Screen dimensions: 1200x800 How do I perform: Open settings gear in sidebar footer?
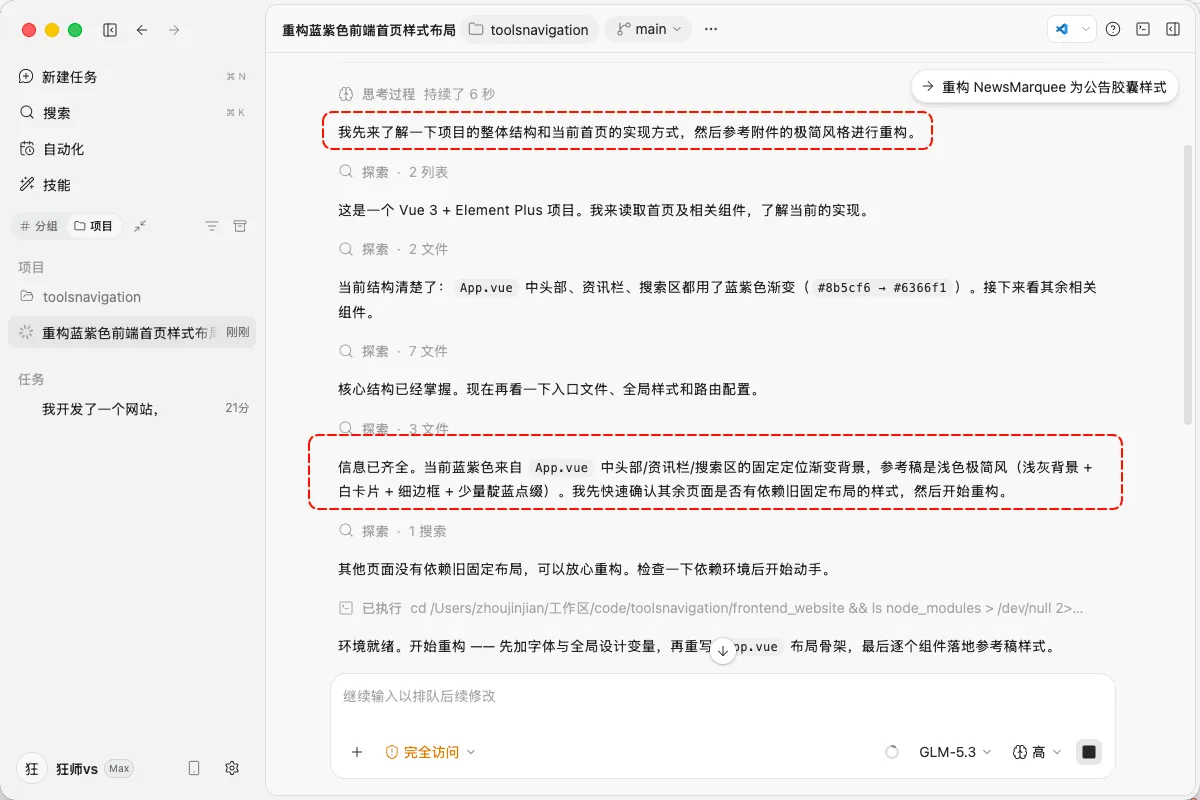232,768
